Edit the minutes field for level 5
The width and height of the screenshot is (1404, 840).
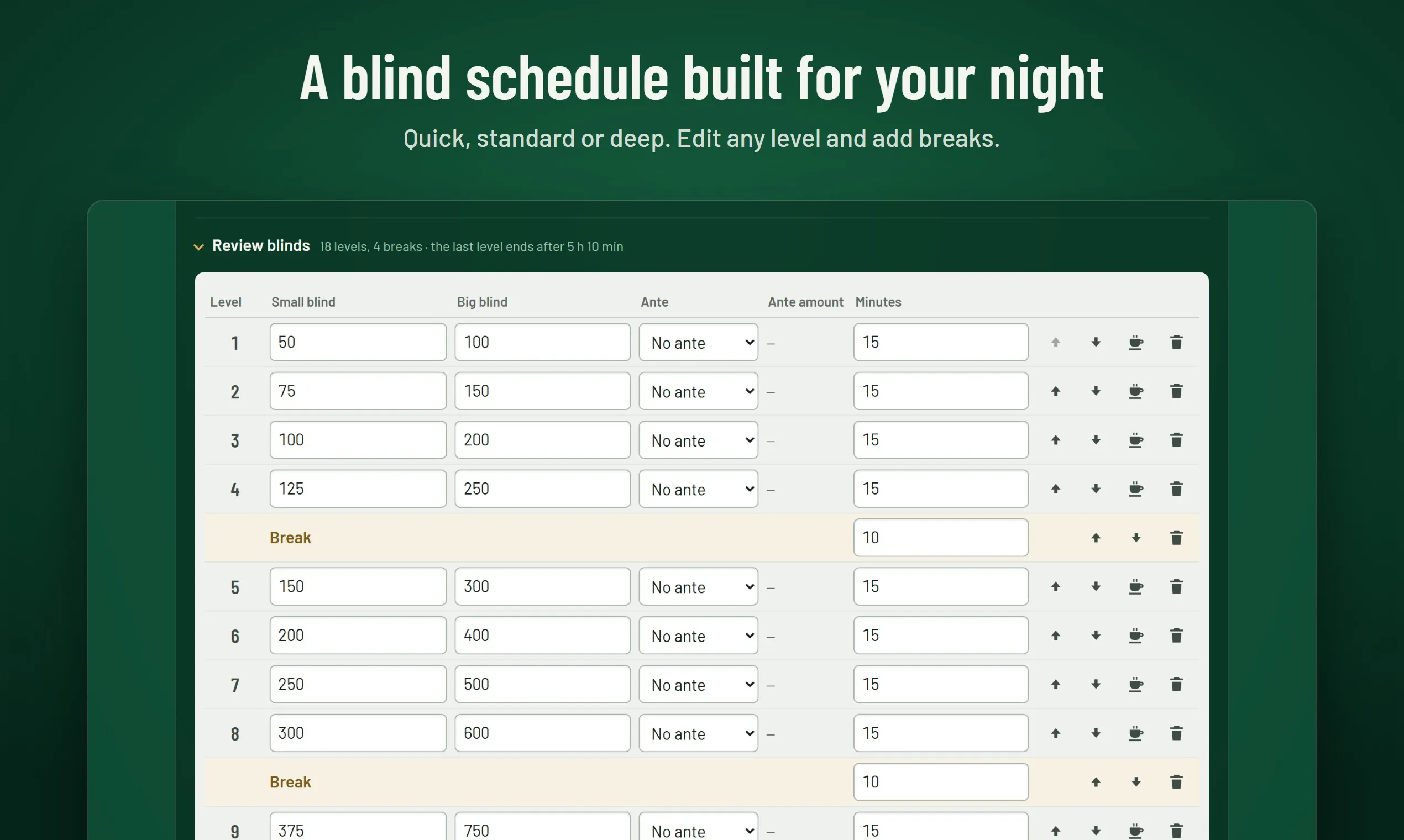(941, 586)
